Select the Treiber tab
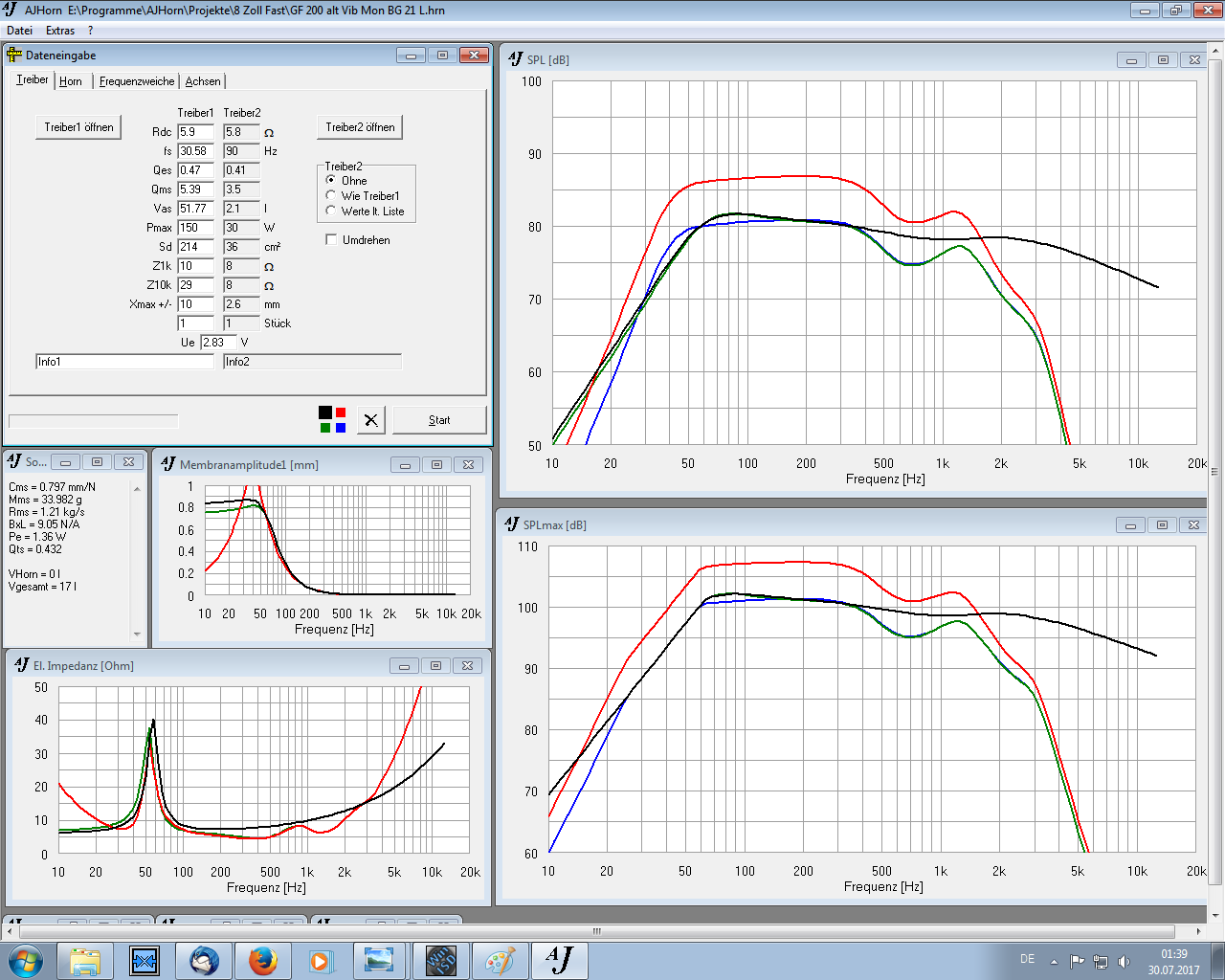 (x=33, y=79)
